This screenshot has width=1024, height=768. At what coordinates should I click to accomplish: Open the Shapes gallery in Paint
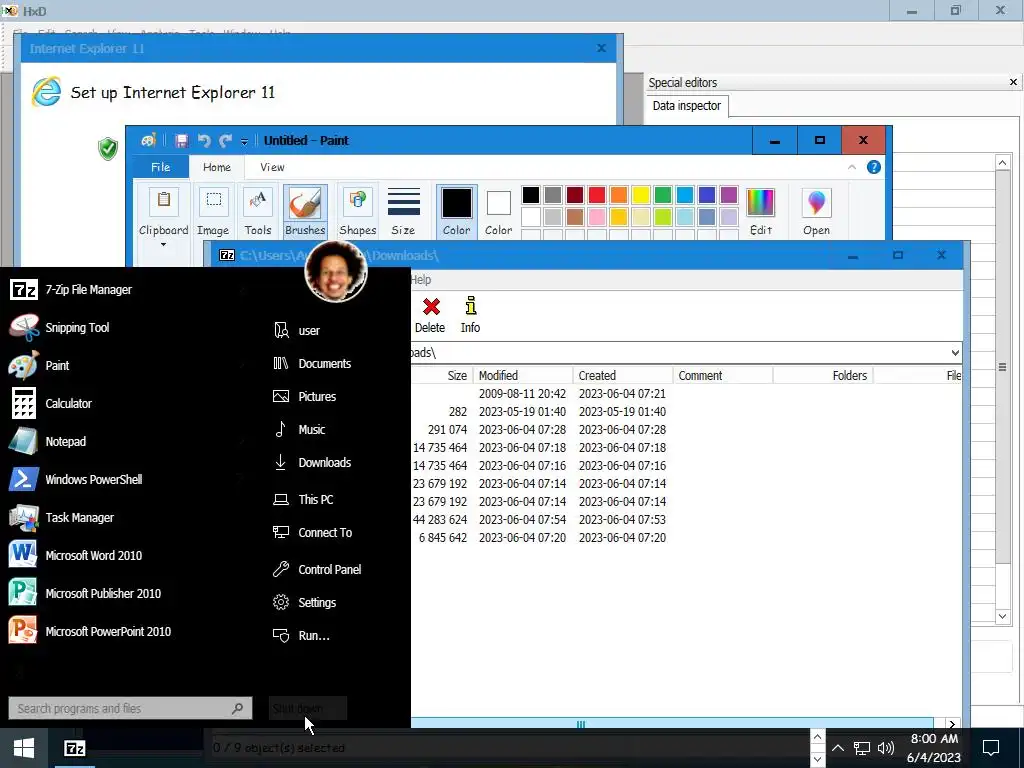point(357,212)
